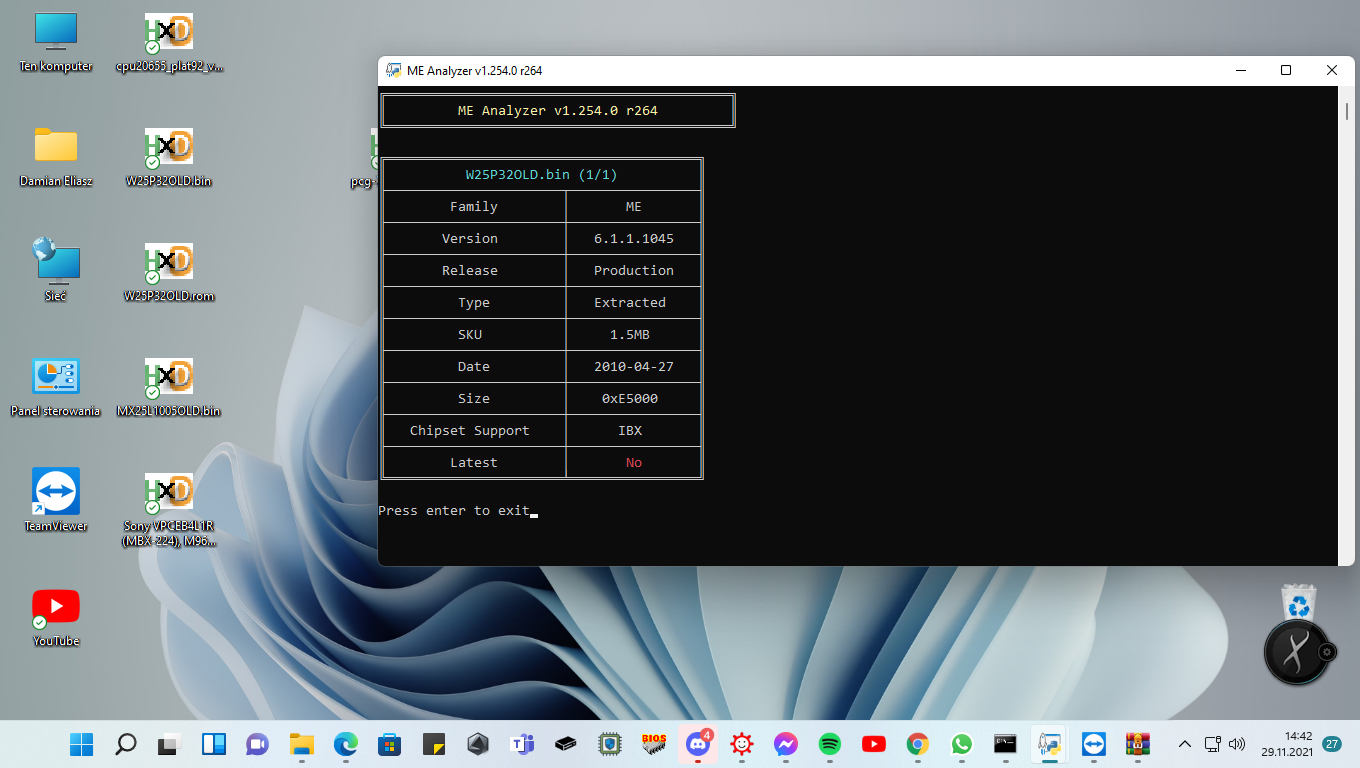Open the Panel sterowania desktop icon
The height and width of the screenshot is (768, 1360).
[56, 378]
